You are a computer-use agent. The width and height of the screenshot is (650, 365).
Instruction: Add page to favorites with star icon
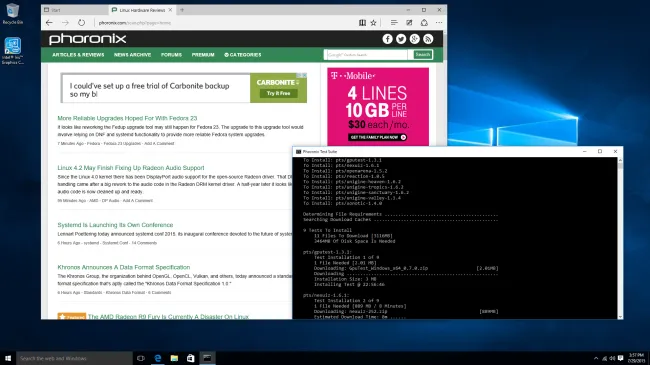click(374, 23)
